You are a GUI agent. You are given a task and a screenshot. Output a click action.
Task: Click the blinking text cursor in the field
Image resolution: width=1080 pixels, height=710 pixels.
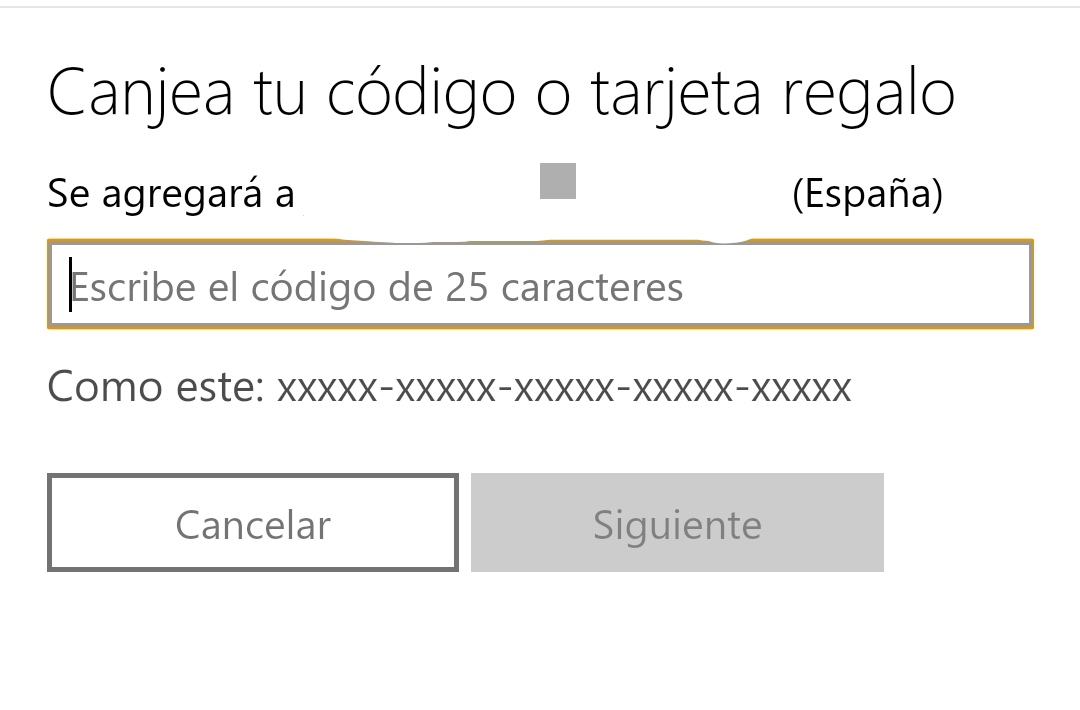pos(70,286)
